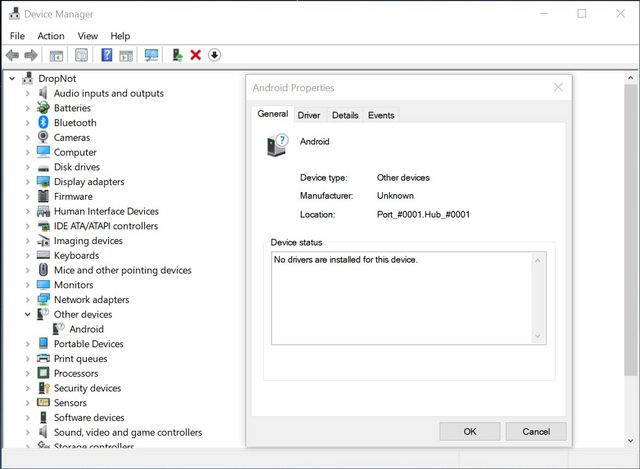
Task: Expand the Monitors category
Action: point(27,285)
